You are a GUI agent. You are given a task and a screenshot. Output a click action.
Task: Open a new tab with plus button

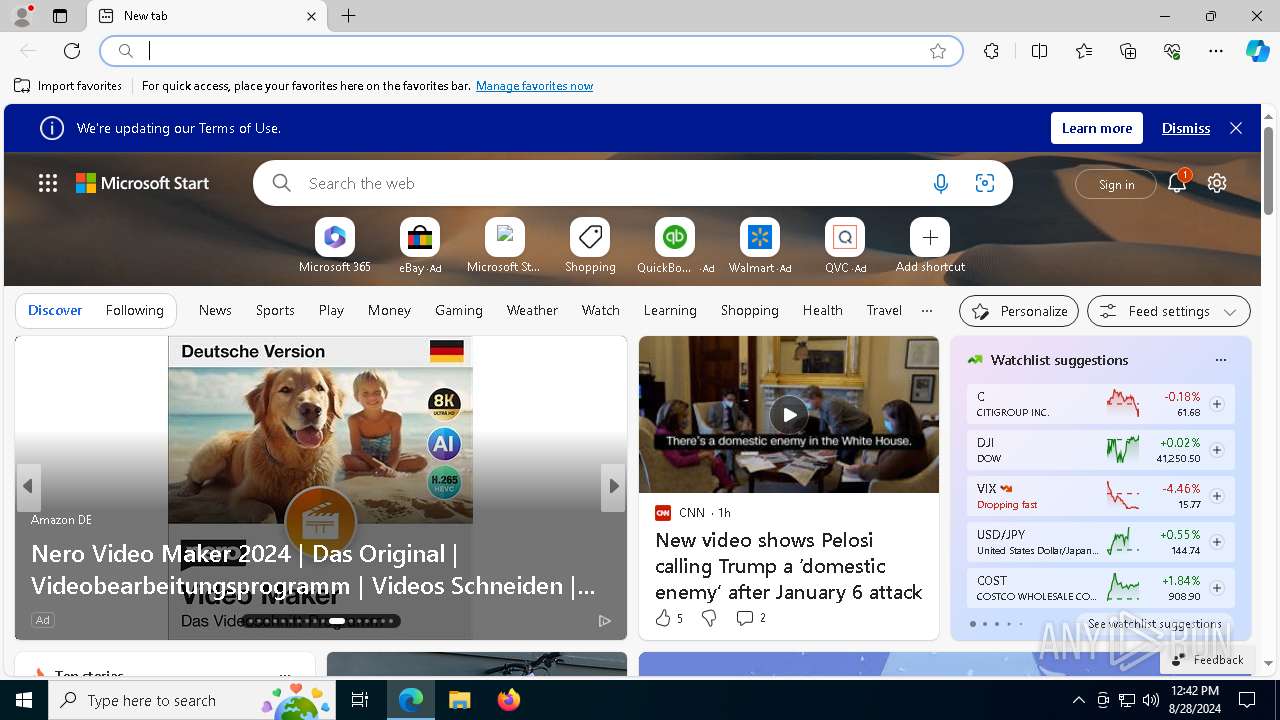pos(348,16)
